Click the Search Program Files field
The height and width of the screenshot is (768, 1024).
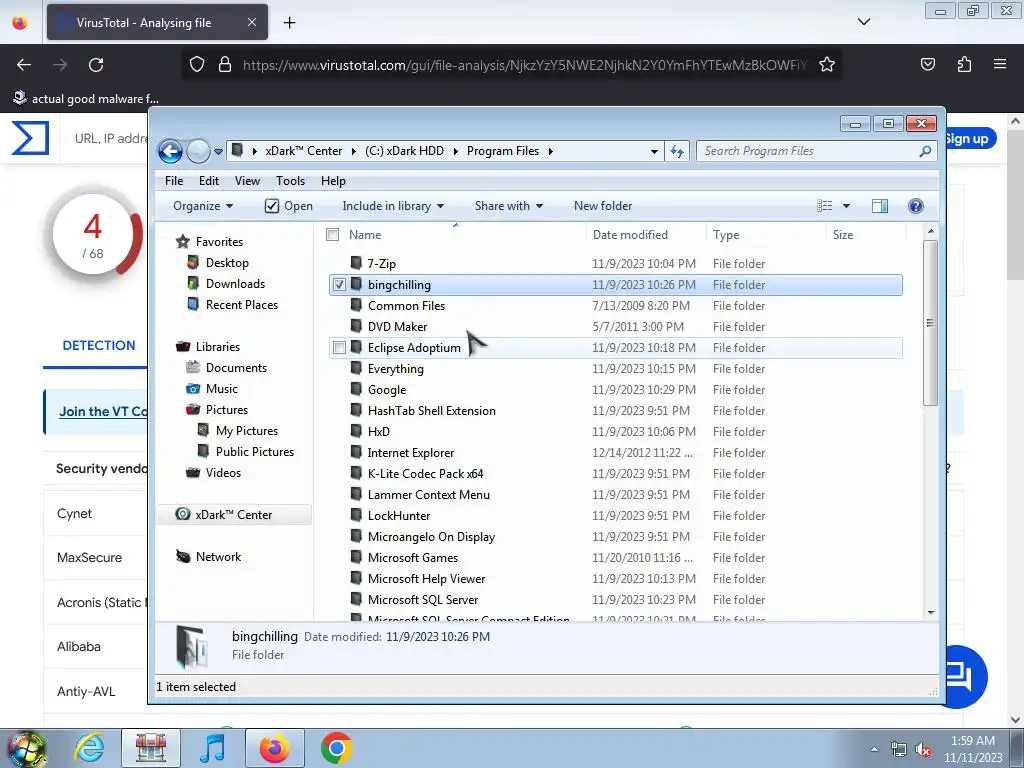(x=808, y=152)
